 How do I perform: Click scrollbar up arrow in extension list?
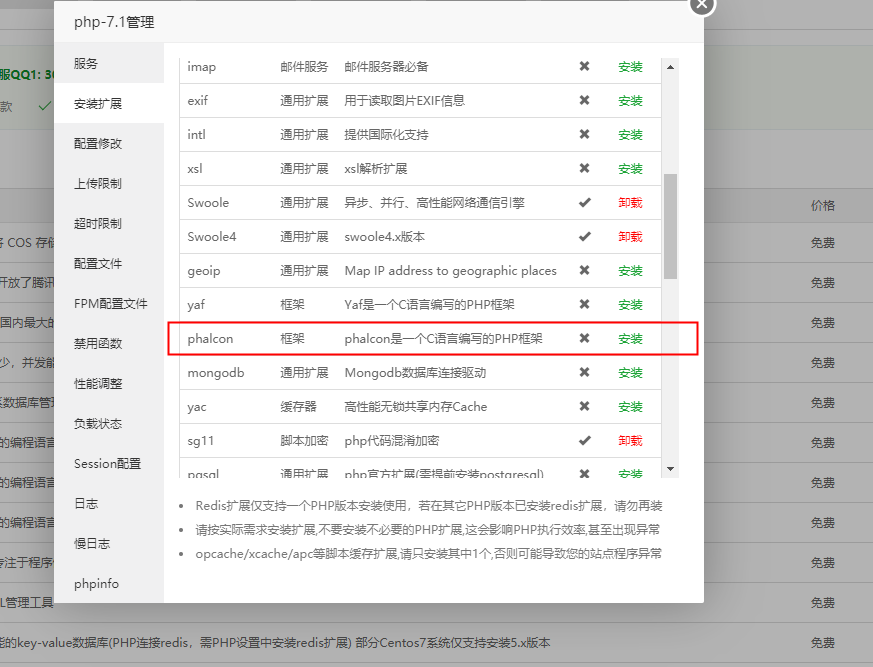click(x=670, y=67)
